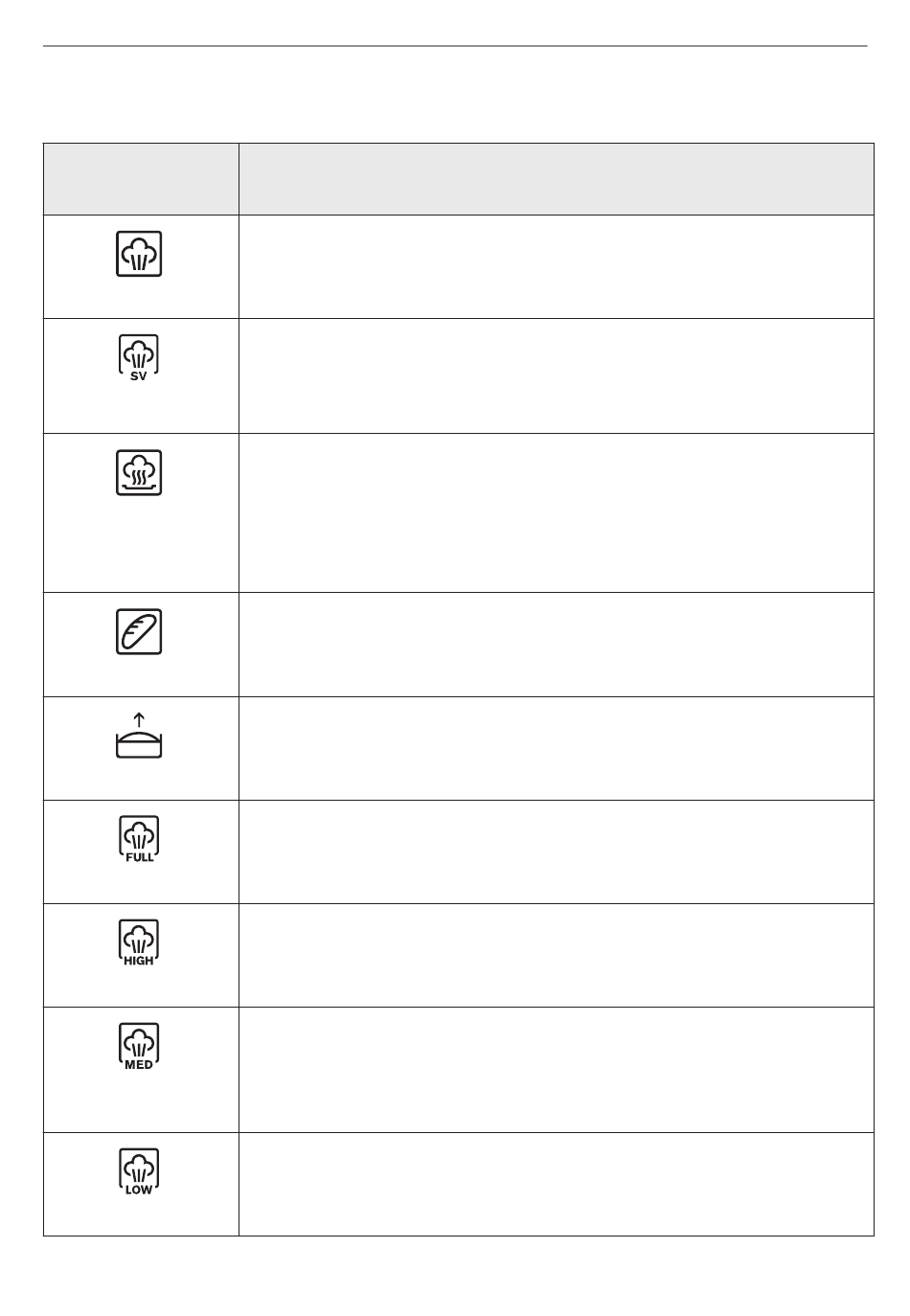Viewport: 910px width, 1316px height.
Task: Select the empty cell next to LOW icon
Action: pos(556,1184)
